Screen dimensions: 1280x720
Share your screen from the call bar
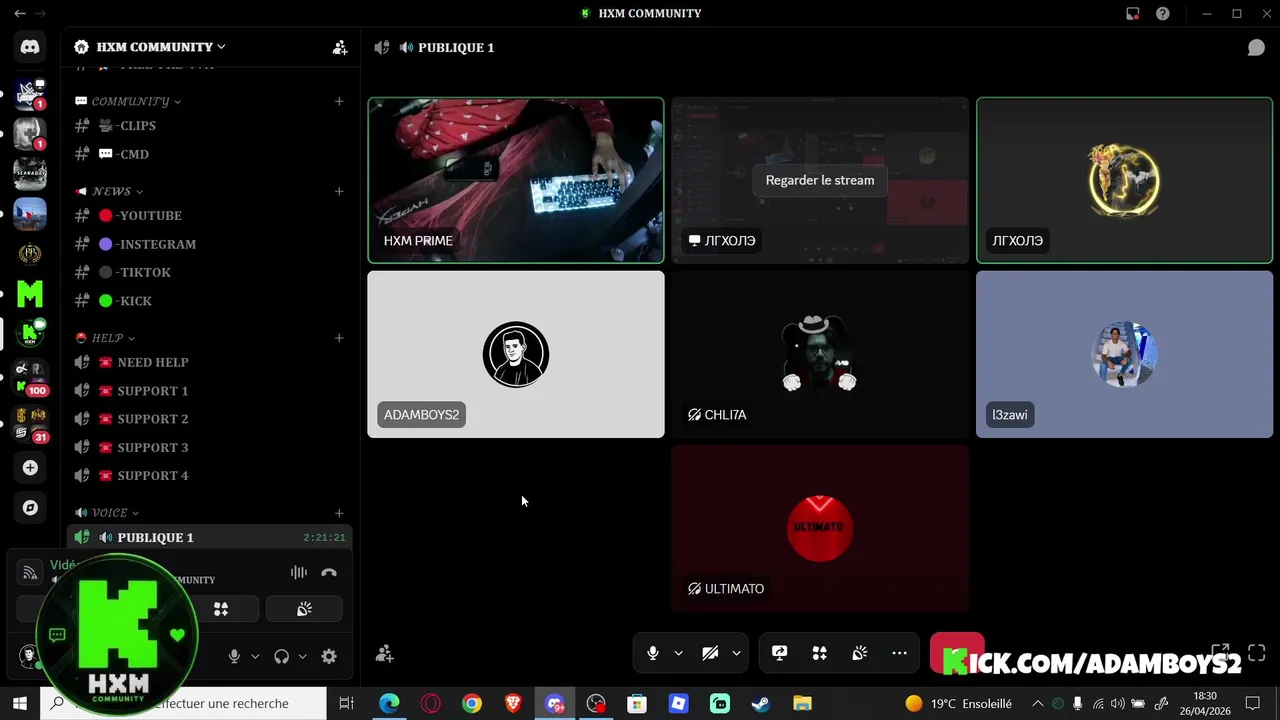(x=780, y=653)
